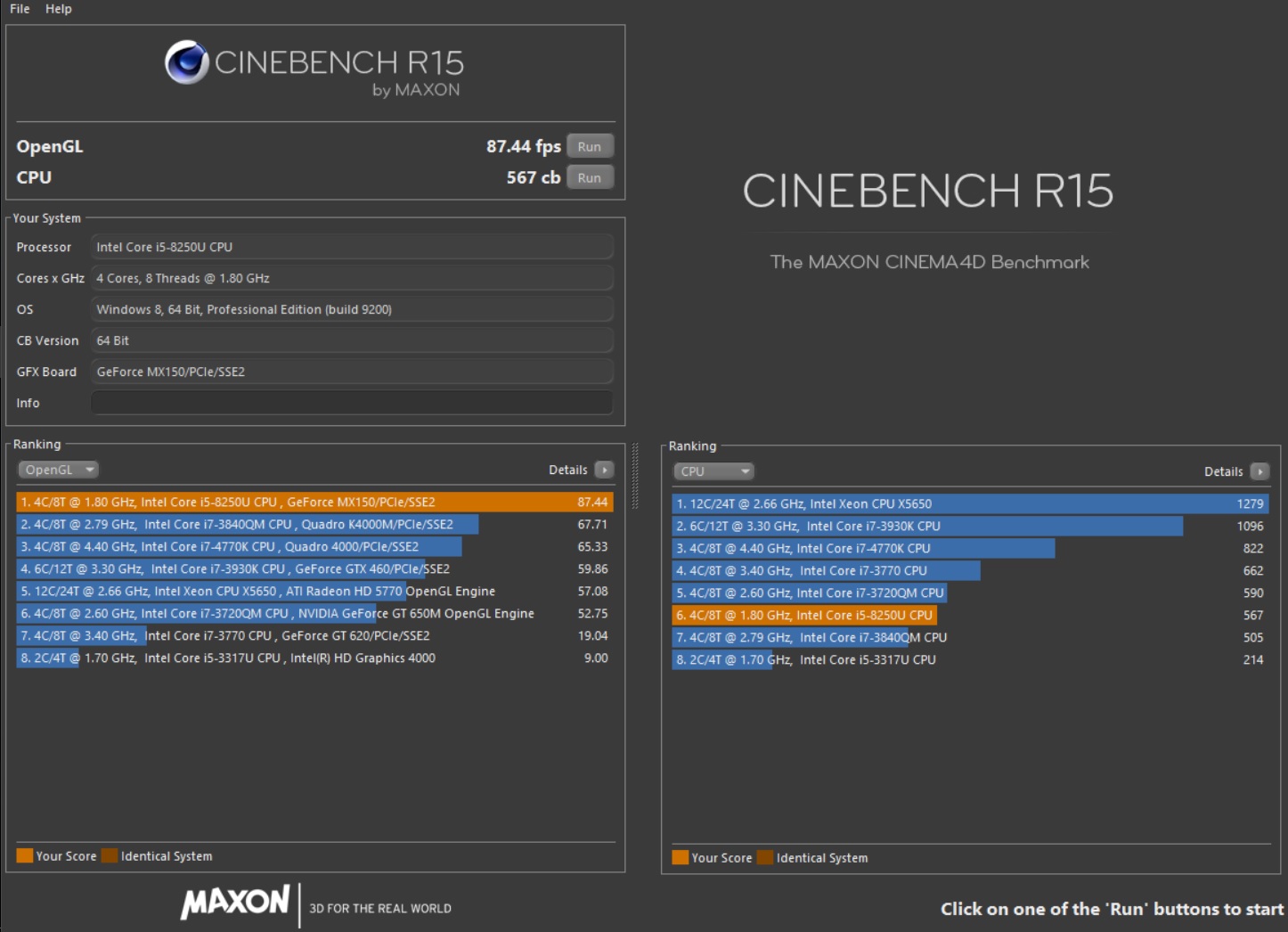The height and width of the screenshot is (932, 1288).
Task: Select CPU rank 7 i7-3840QM row
Action: (x=970, y=637)
